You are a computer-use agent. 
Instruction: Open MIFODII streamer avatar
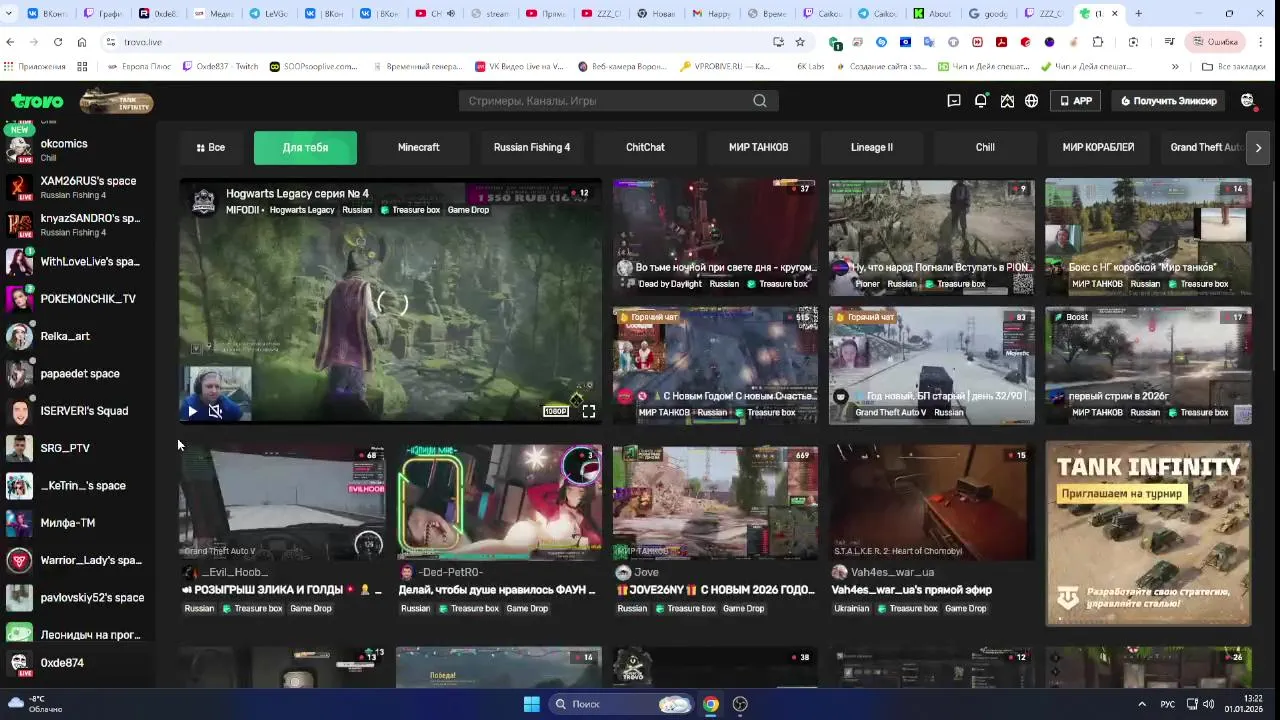pyautogui.click(x=203, y=201)
